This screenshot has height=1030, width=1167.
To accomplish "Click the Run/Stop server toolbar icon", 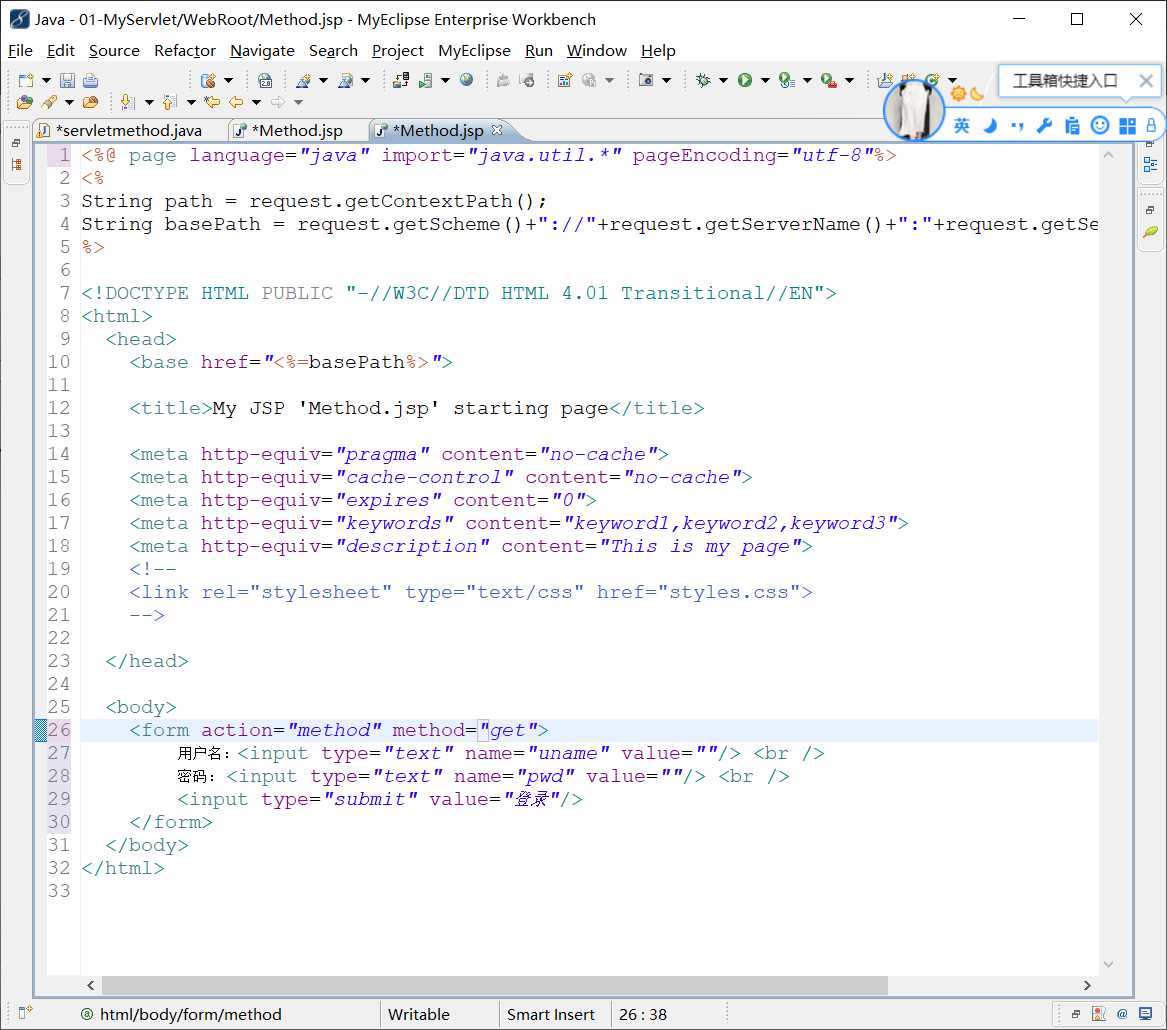I will (425, 80).
